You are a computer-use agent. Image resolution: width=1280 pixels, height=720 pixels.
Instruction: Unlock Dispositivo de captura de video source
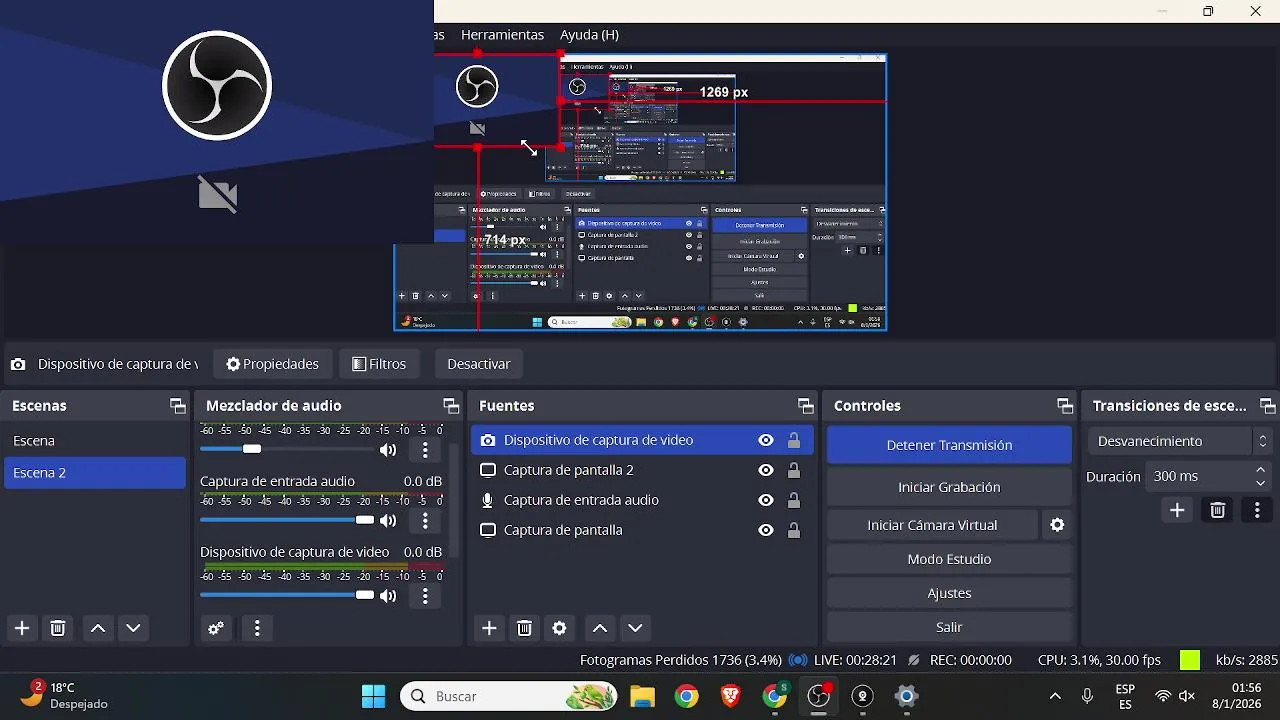tap(794, 440)
